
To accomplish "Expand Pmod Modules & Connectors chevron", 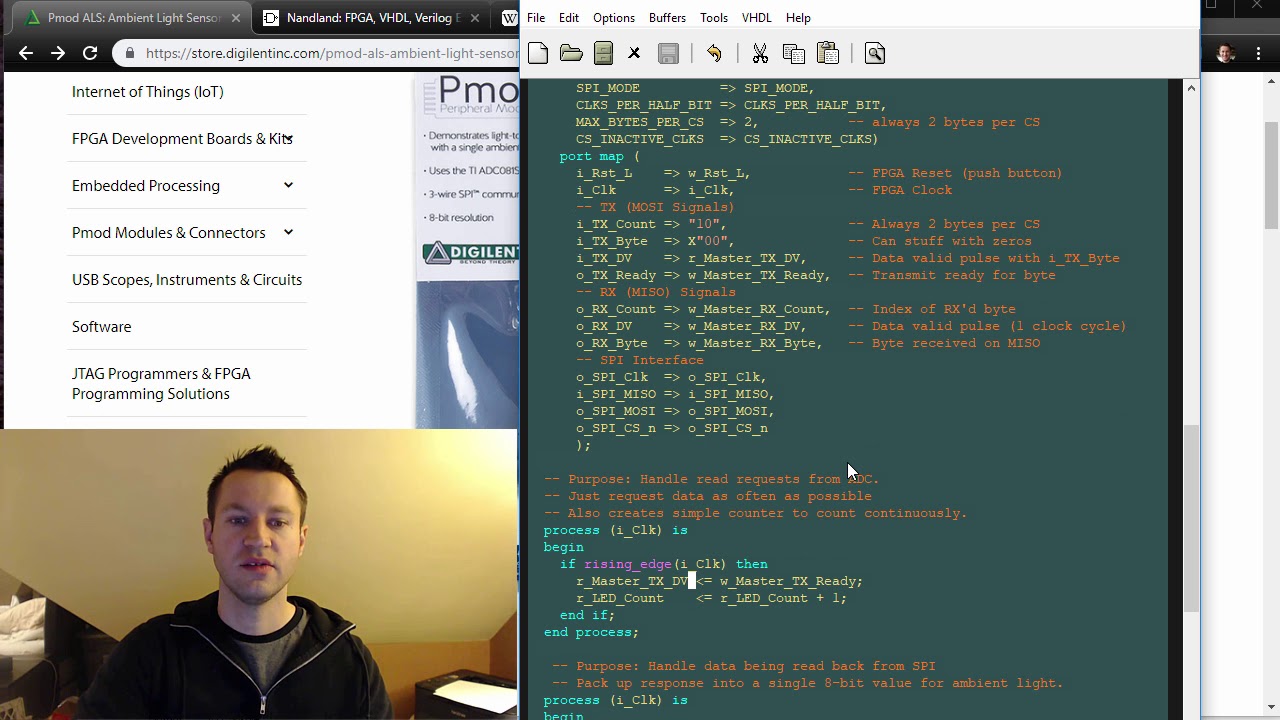I will pos(288,232).
